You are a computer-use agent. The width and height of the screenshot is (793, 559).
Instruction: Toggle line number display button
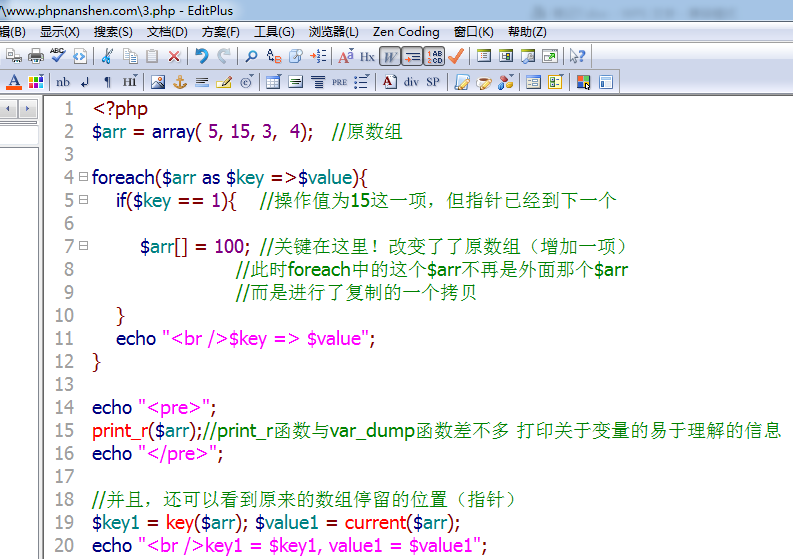[x=434, y=56]
